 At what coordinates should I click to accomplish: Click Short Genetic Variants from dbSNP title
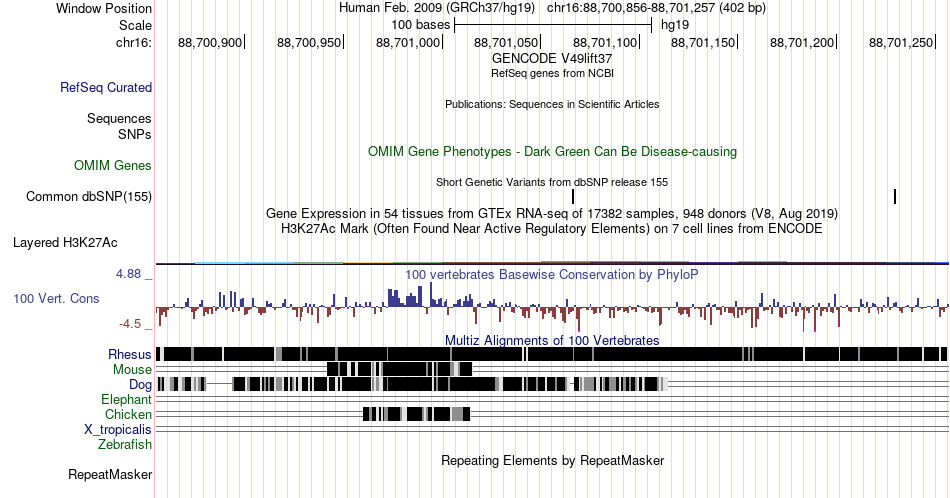552,182
